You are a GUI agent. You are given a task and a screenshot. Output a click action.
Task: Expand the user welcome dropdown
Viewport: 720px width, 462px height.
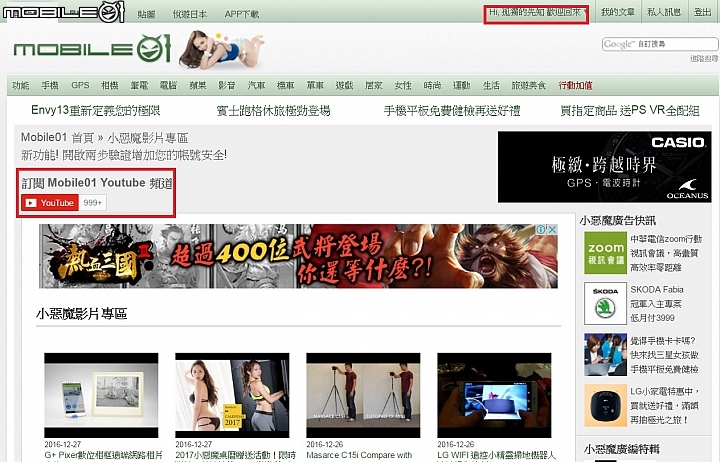tap(536, 13)
